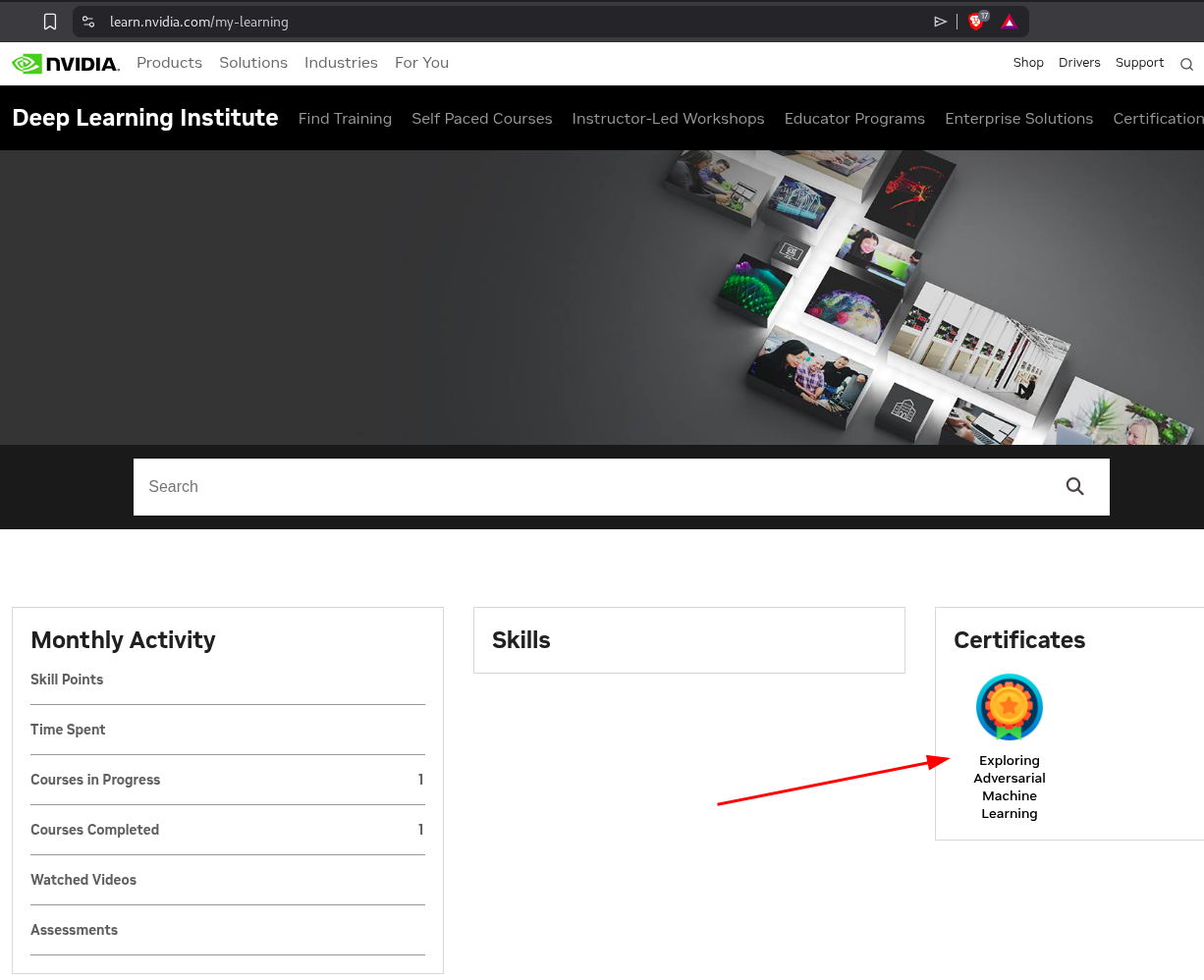Open Instructor-Led Workshops tab
The width and height of the screenshot is (1204, 980).
pos(668,119)
